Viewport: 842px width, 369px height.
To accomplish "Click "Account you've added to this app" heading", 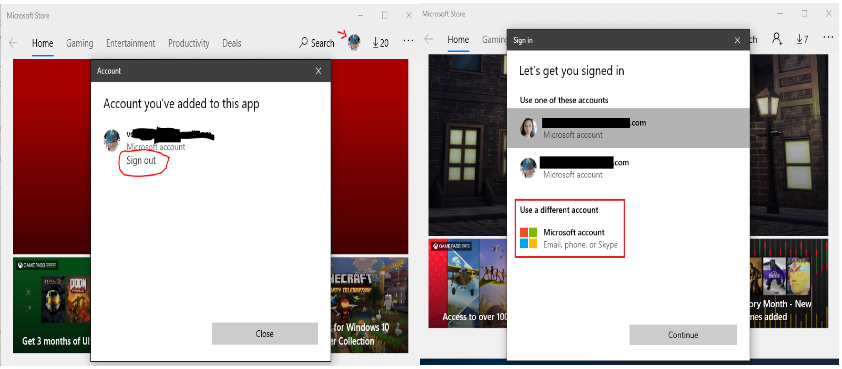I will 181,104.
